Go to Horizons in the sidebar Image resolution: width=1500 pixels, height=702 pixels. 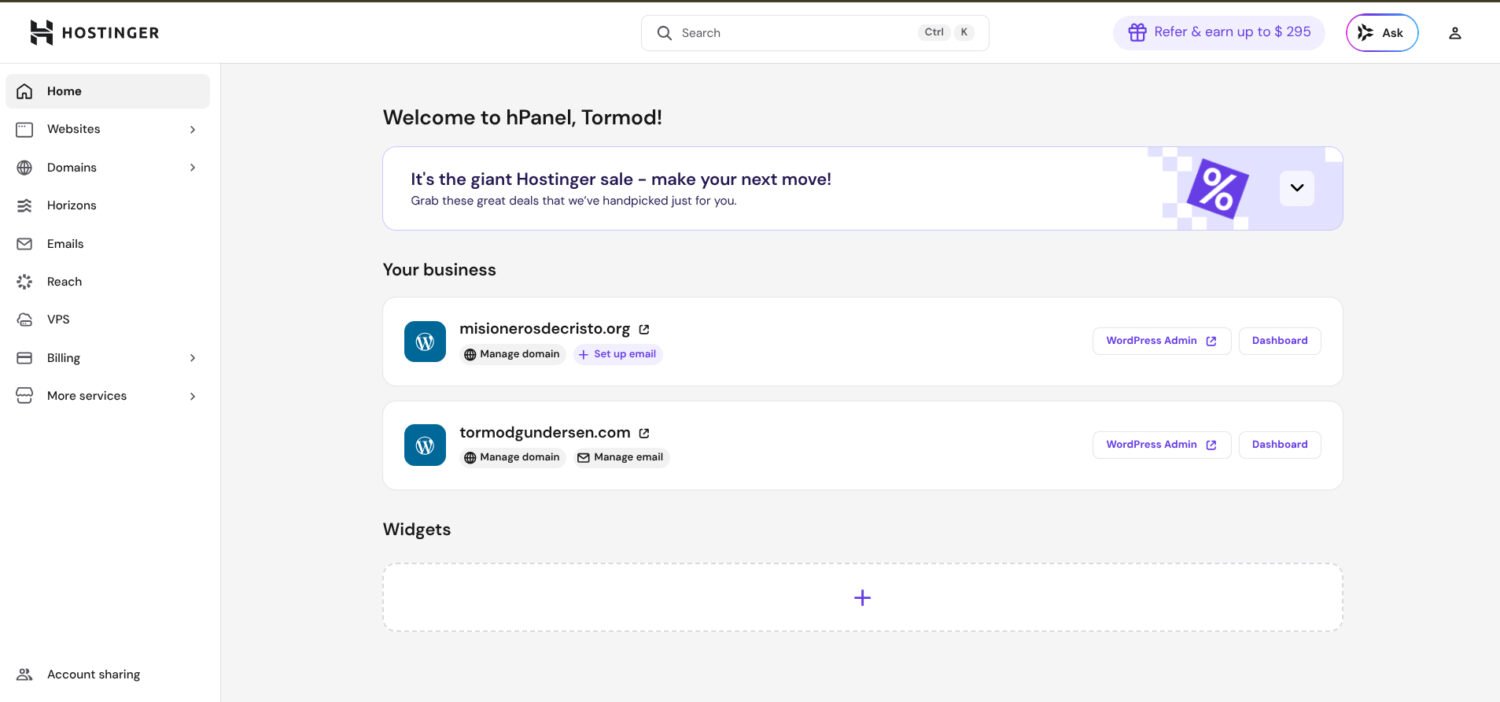(71, 205)
